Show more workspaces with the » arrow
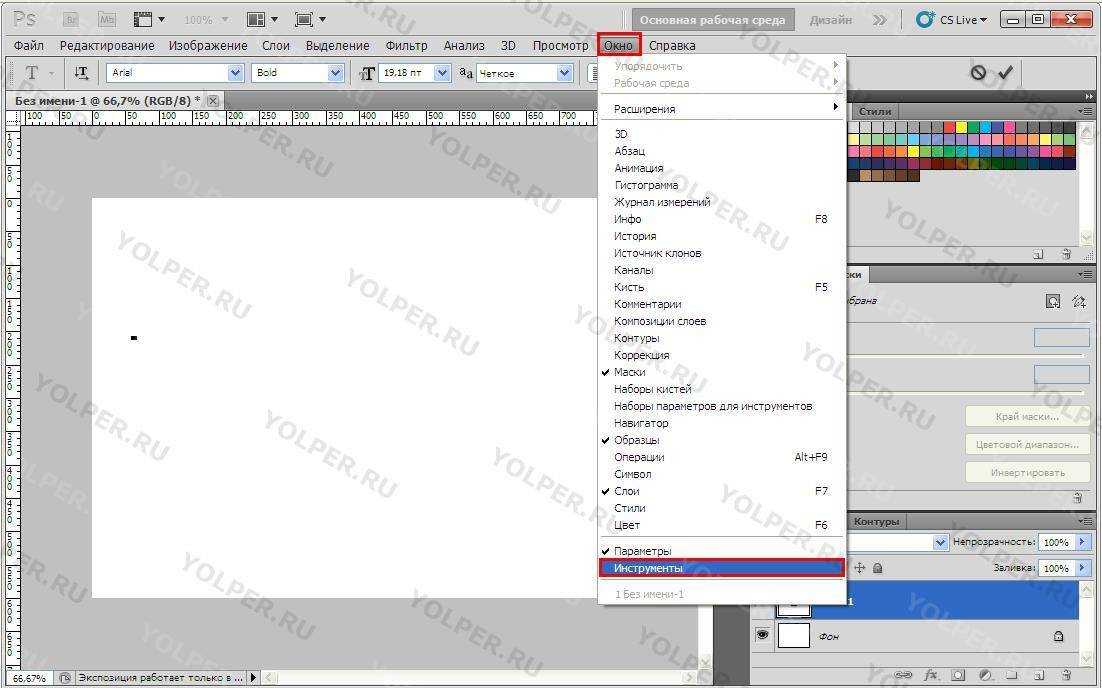Screen dimensions: 1102x688 [880, 20]
